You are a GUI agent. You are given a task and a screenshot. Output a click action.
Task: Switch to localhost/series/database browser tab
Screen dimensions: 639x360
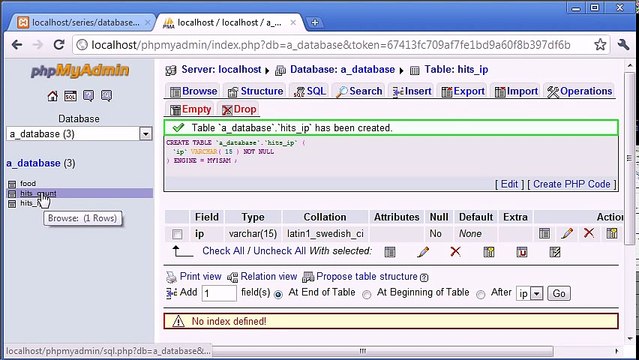point(80,23)
